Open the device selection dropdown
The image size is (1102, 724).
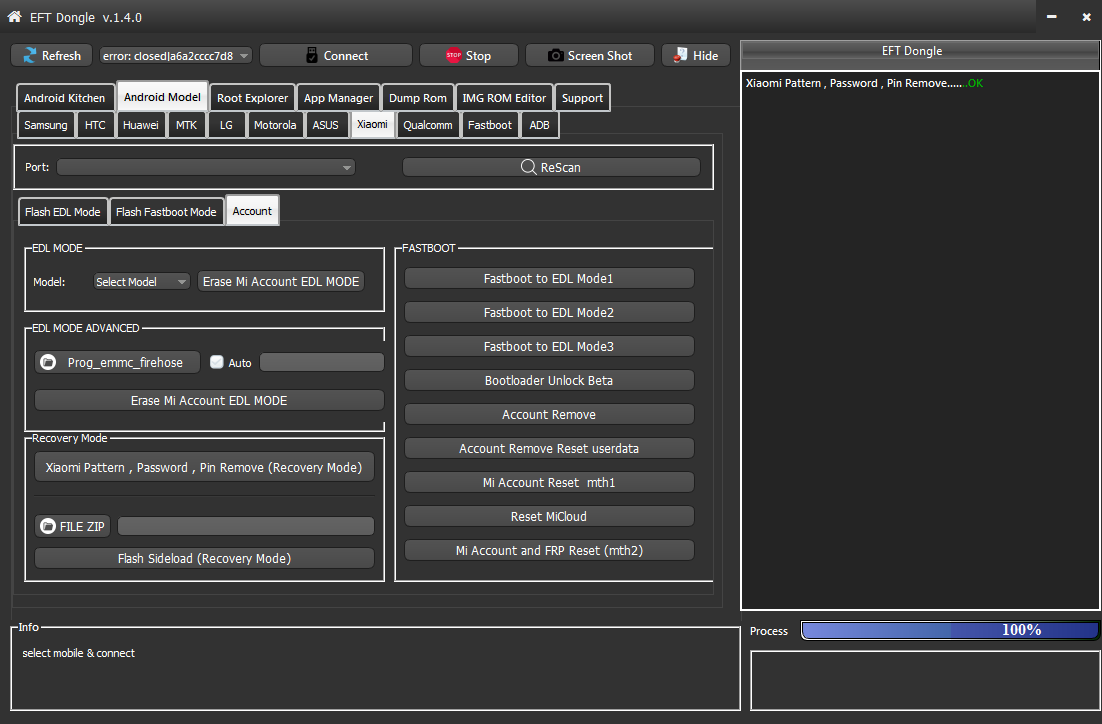pyautogui.click(x=176, y=56)
